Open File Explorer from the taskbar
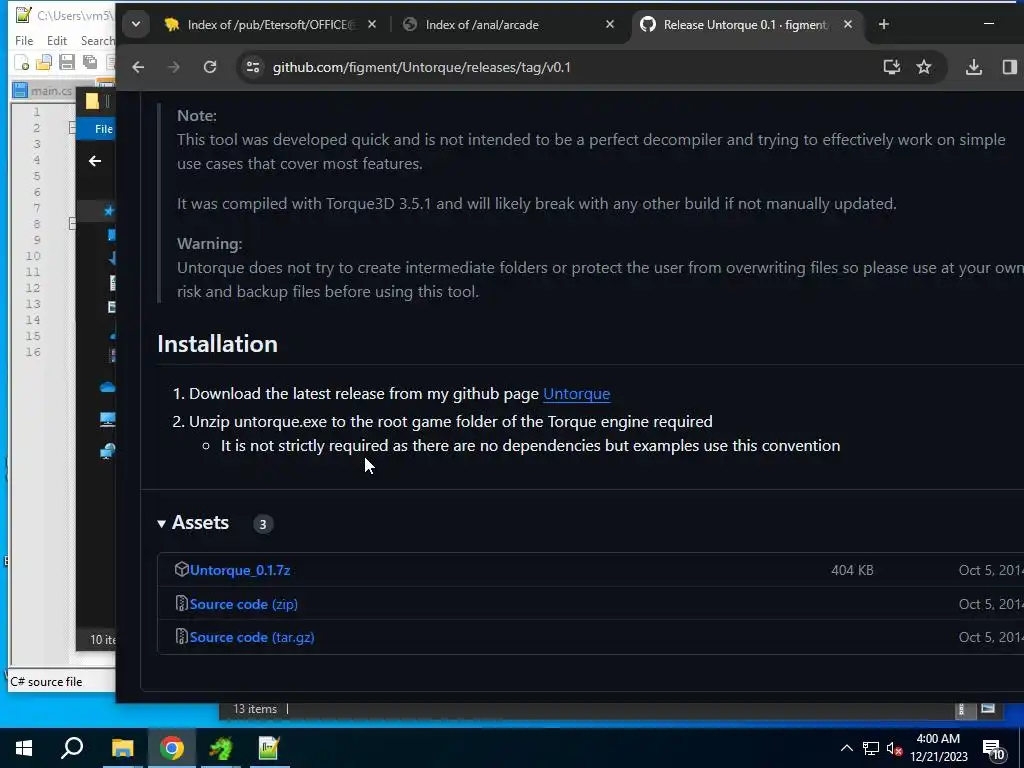 coord(122,748)
